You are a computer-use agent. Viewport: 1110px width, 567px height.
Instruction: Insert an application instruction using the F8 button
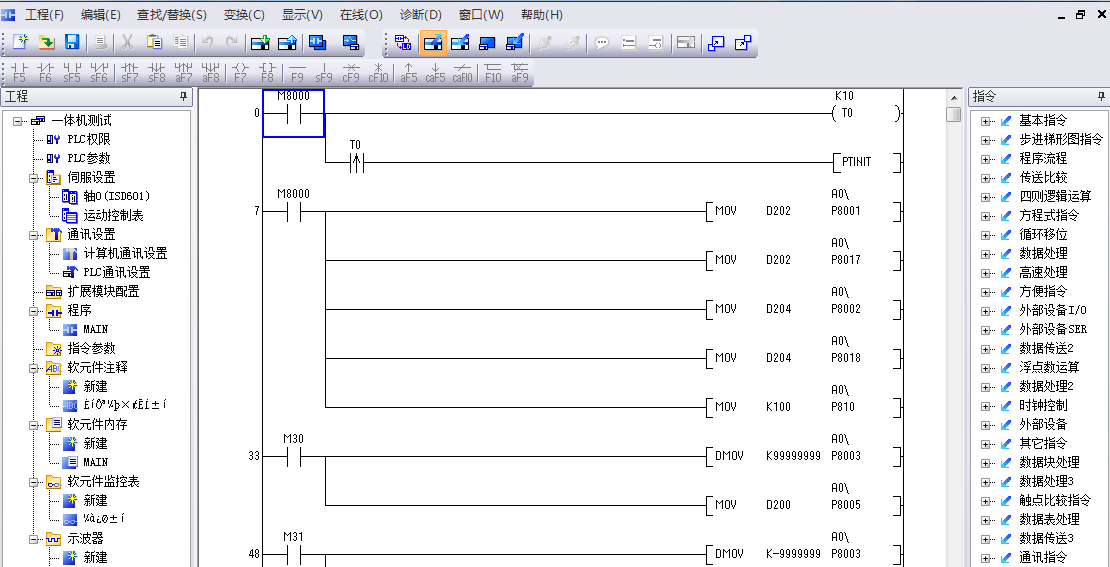point(267,72)
